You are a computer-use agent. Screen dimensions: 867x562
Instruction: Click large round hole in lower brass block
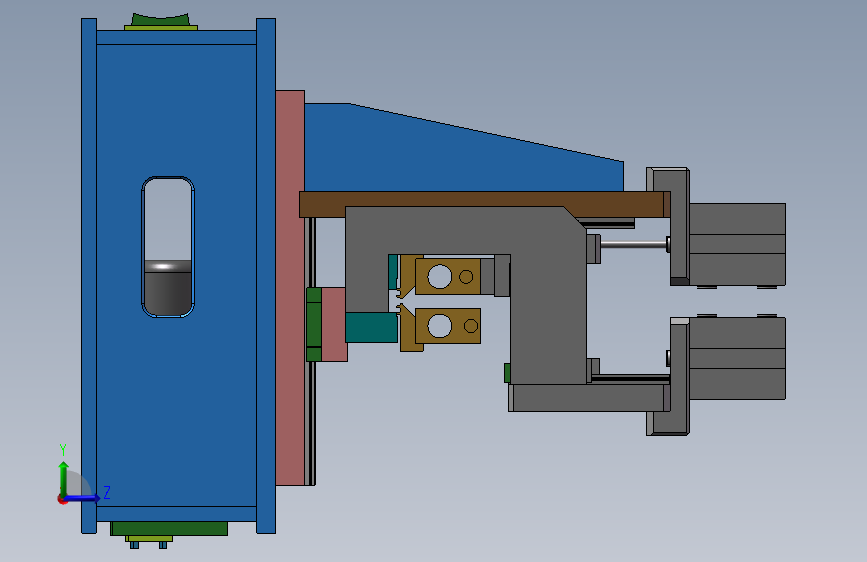coord(440,326)
